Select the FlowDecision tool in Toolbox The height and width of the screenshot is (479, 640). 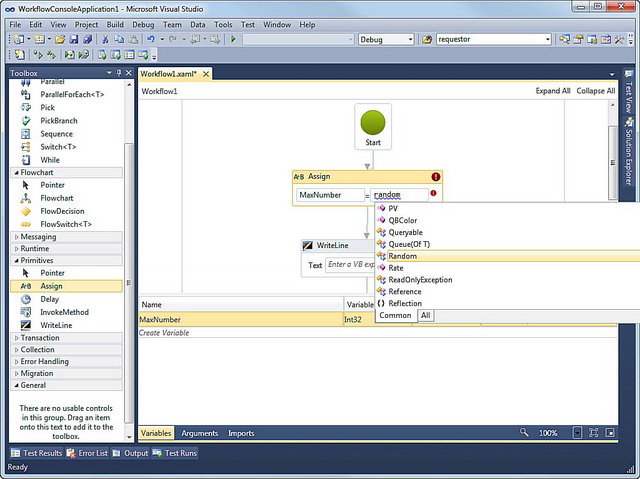67,211
